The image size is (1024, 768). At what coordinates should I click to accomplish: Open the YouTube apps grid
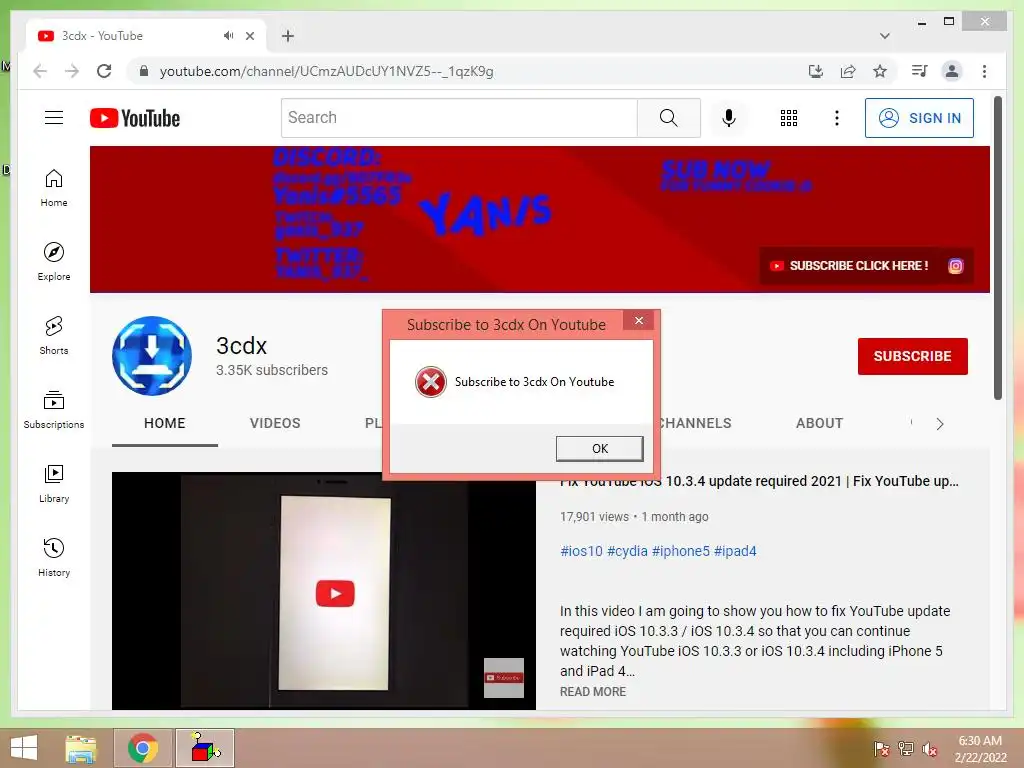click(x=789, y=118)
